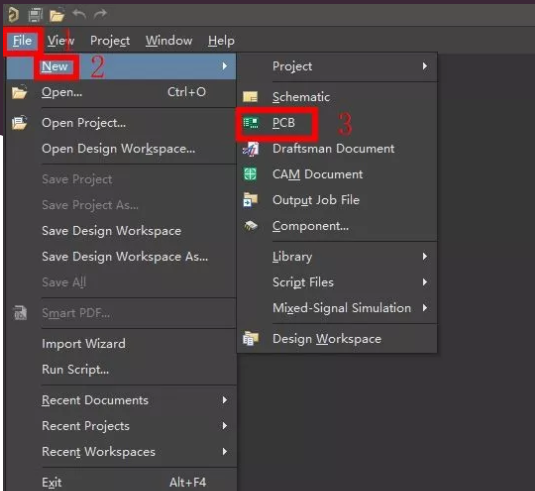Create a new PCB document
The width and height of the screenshot is (535, 491).
[x=337, y=123]
